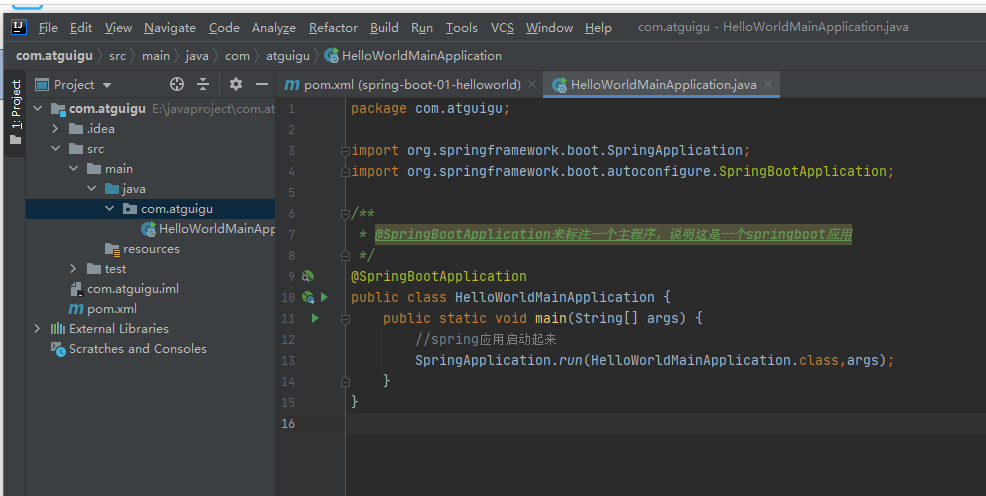Open the Refactor menu

point(333,28)
